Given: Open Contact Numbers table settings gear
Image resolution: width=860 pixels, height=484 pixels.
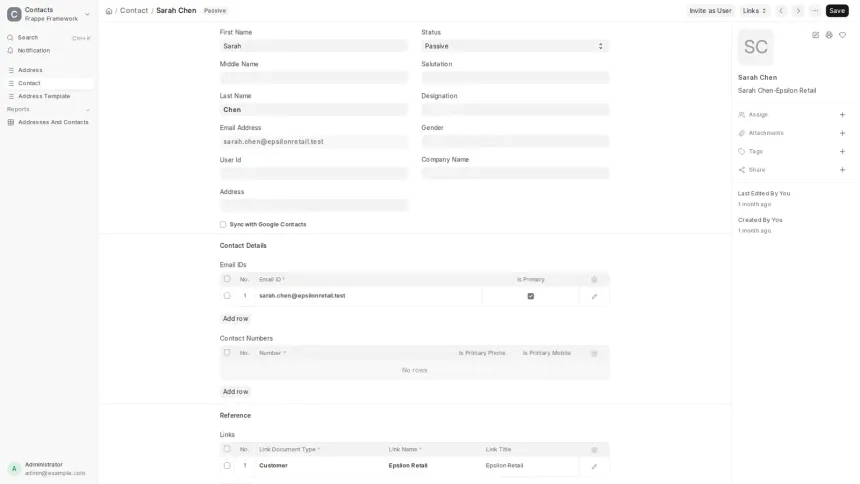Looking at the screenshot, I should pos(594,353).
